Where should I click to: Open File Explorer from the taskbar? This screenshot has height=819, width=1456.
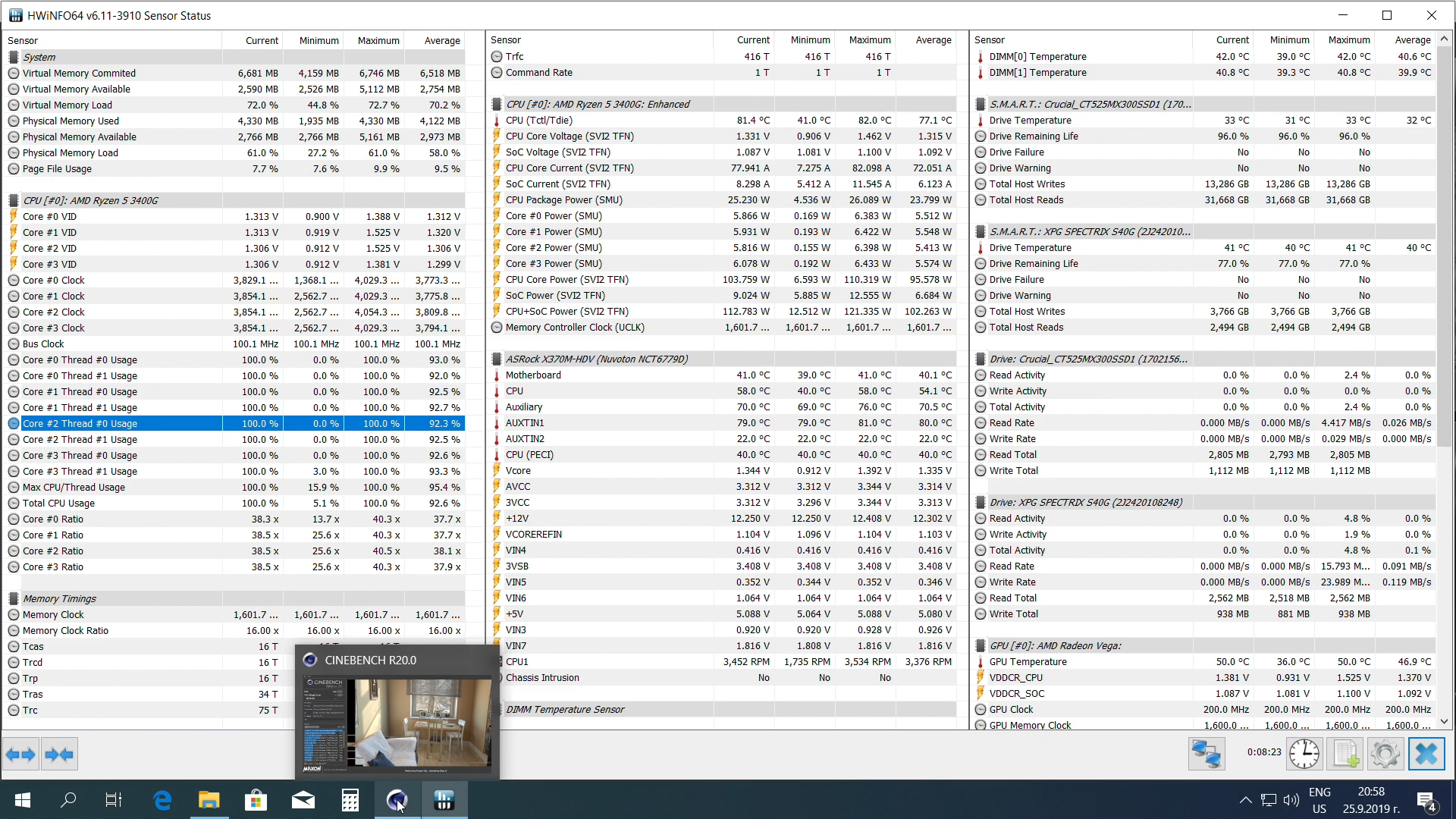tap(209, 800)
